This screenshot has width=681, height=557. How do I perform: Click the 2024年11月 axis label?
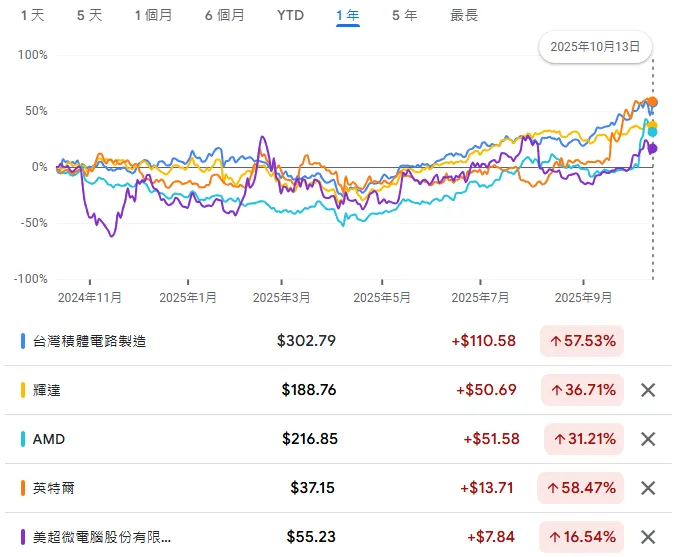tap(90, 298)
